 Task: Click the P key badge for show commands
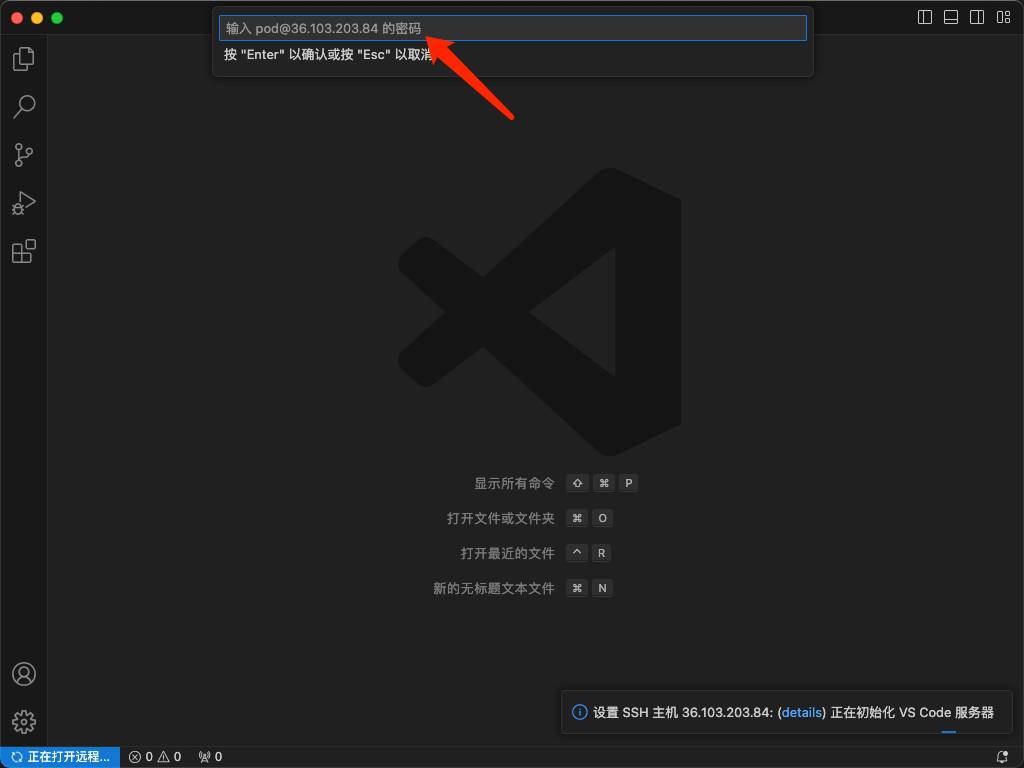[628, 483]
